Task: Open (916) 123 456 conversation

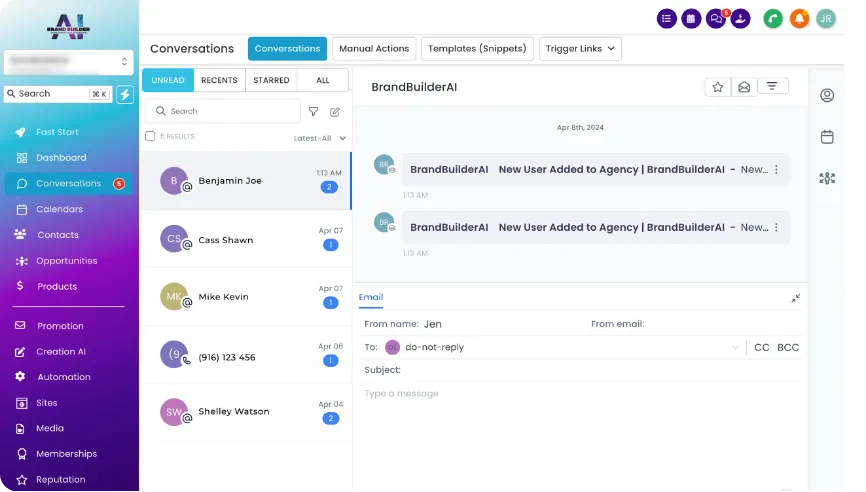Action: 246,355
